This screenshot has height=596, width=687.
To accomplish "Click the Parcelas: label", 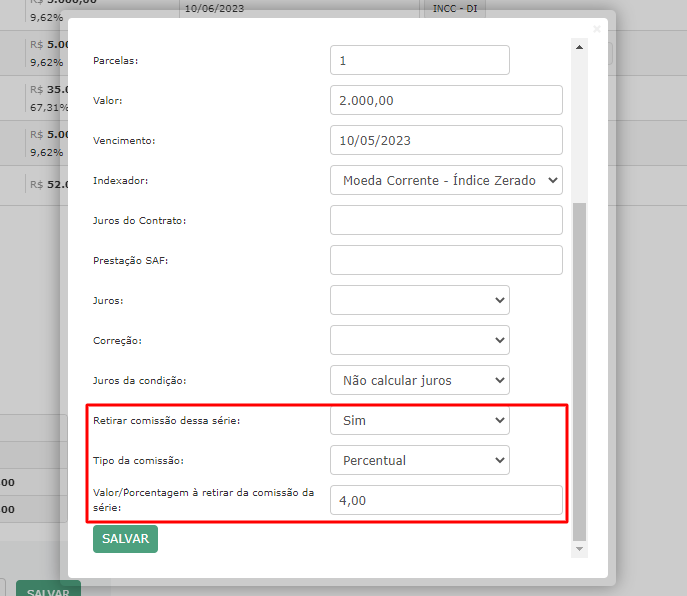I will pos(116,60).
